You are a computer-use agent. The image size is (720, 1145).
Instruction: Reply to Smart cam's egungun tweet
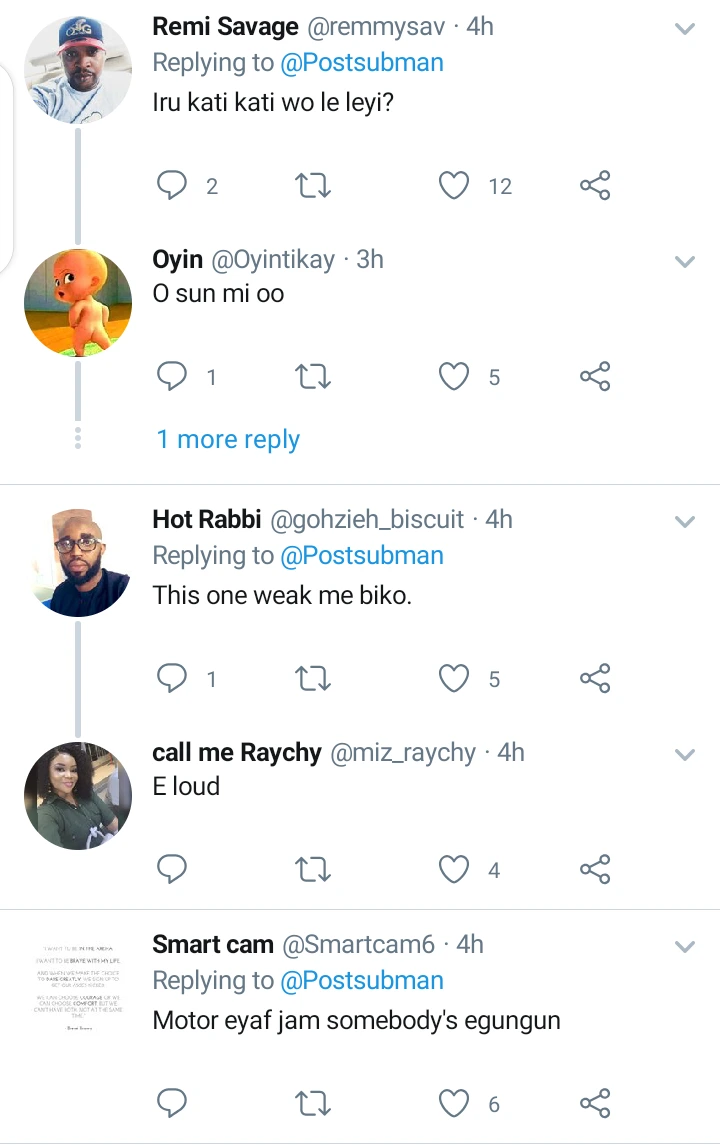coord(173,1103)
